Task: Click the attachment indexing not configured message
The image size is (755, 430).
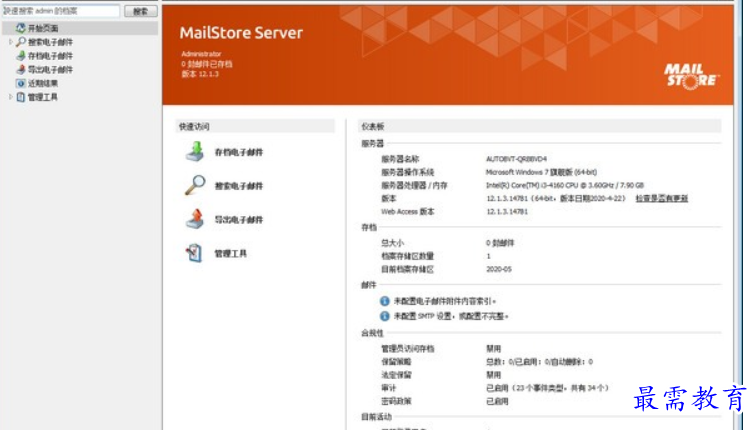Action: [x=445, y=301]
